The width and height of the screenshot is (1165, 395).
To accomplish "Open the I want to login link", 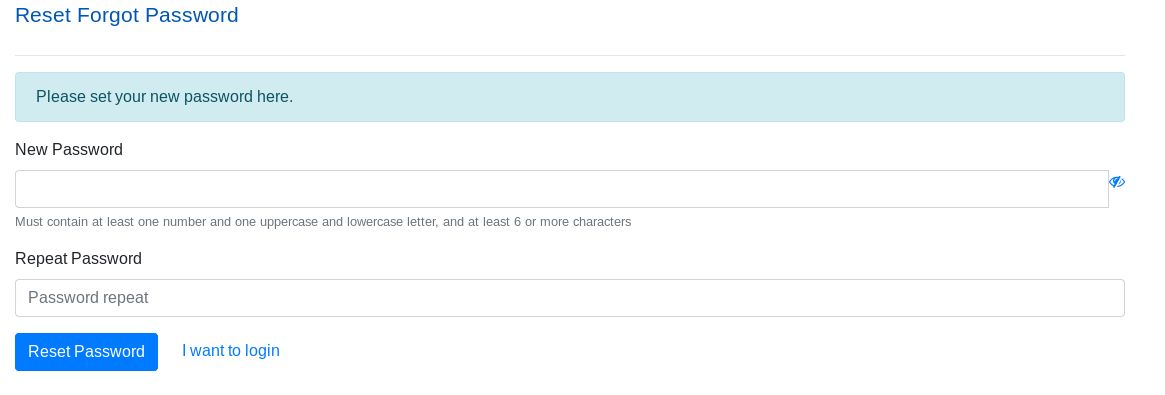I will pyautogui.click(x=230, y=350).
